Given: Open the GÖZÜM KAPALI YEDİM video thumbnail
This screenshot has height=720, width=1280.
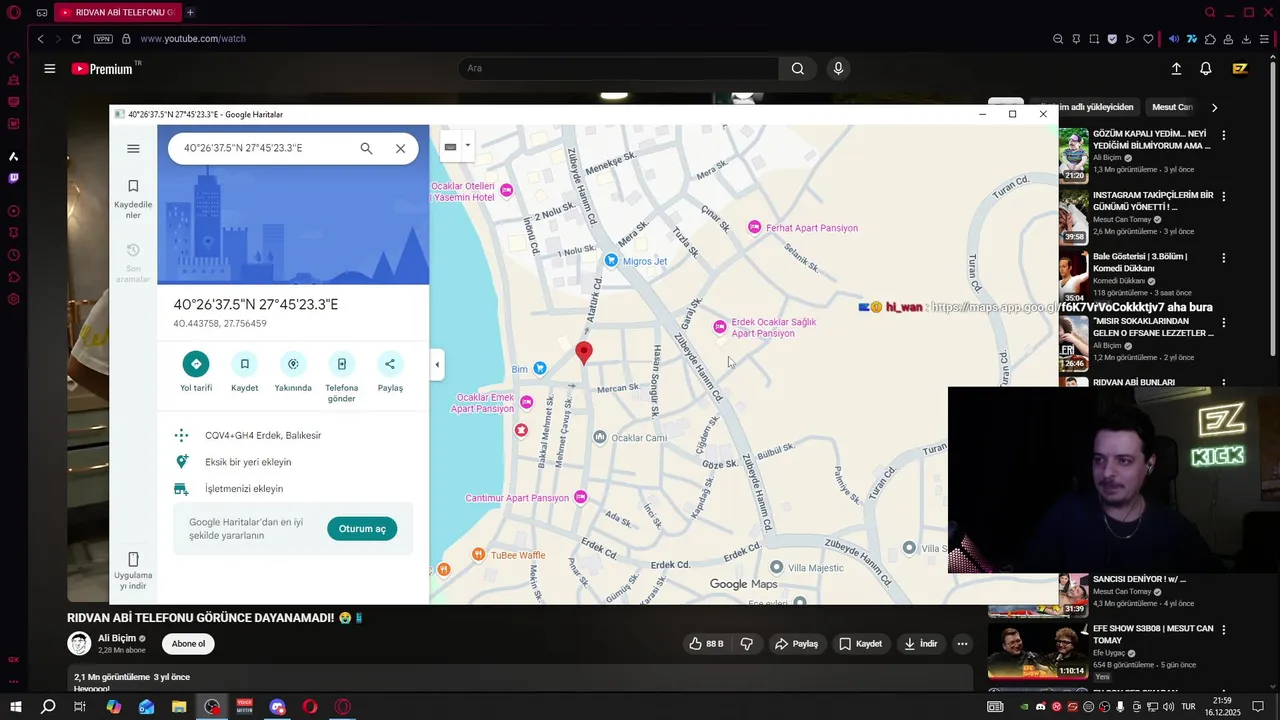Looking at the screenshot, I should [x=1074, y=155].
